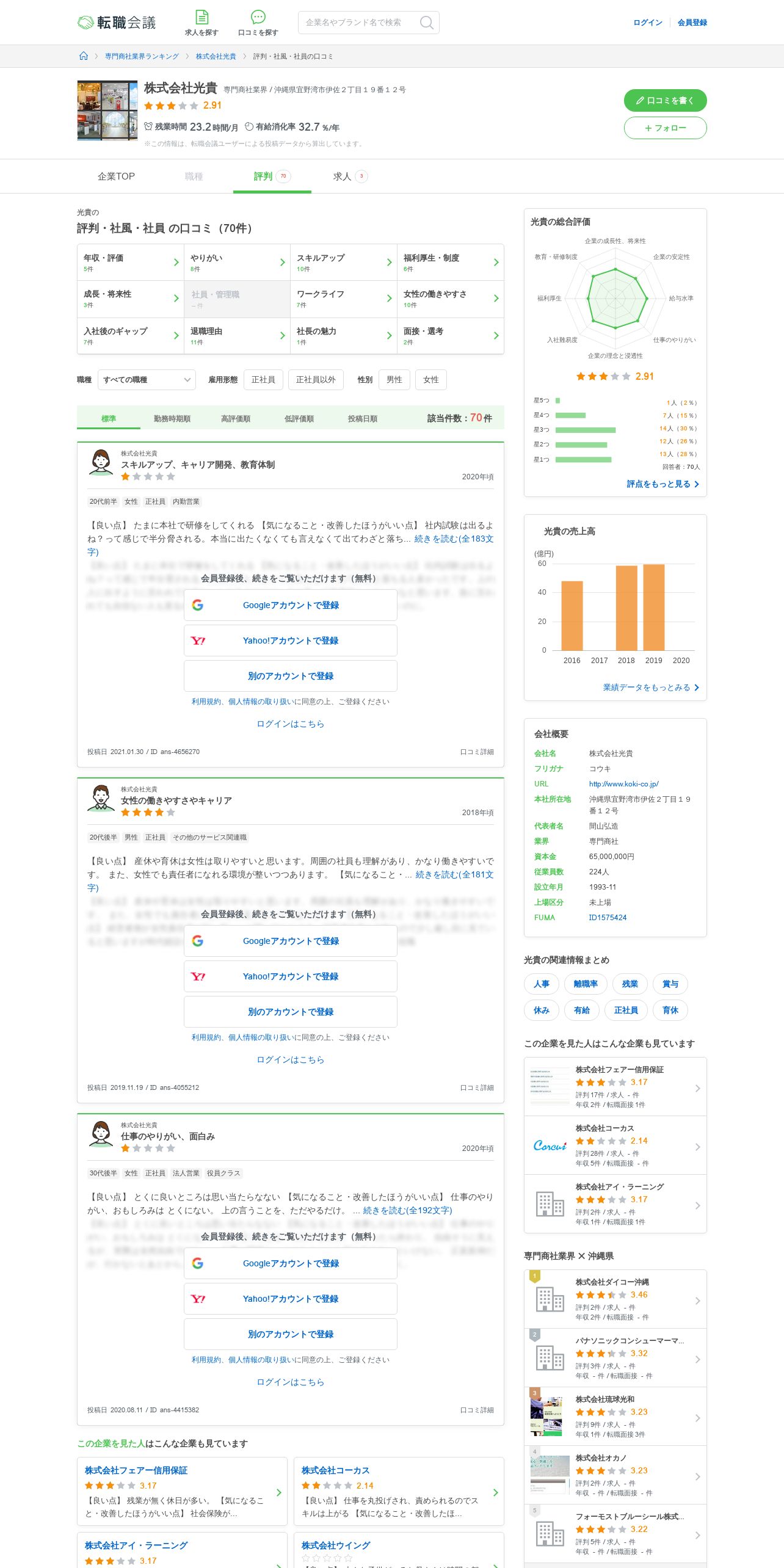
Task: Click building icon of フォーモストブルーシール
Action: coord(550,1534)
